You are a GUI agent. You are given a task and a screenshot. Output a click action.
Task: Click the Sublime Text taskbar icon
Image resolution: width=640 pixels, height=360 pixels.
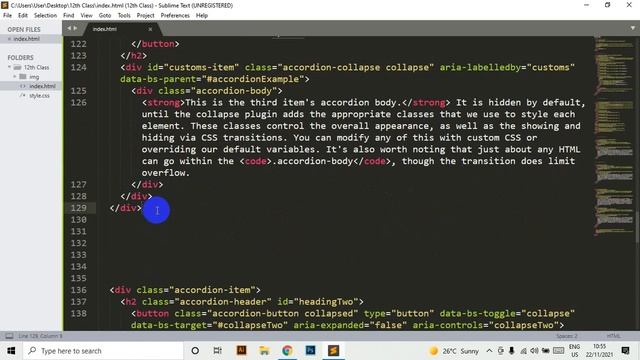coord(333,350)
